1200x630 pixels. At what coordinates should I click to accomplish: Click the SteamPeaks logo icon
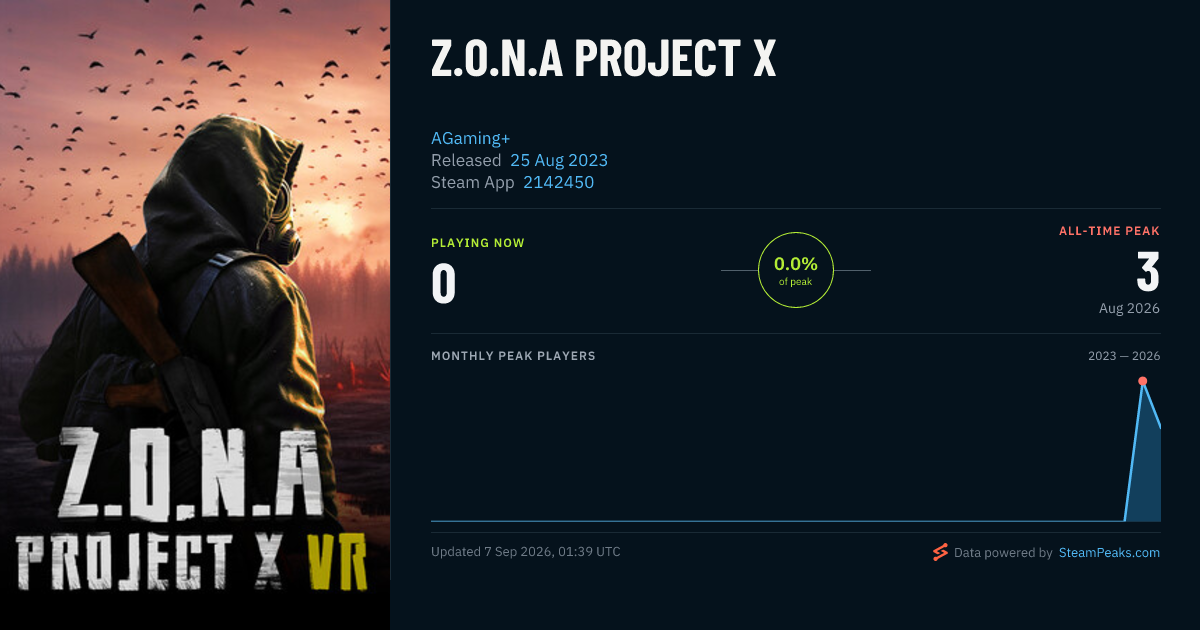pos(940,552)
